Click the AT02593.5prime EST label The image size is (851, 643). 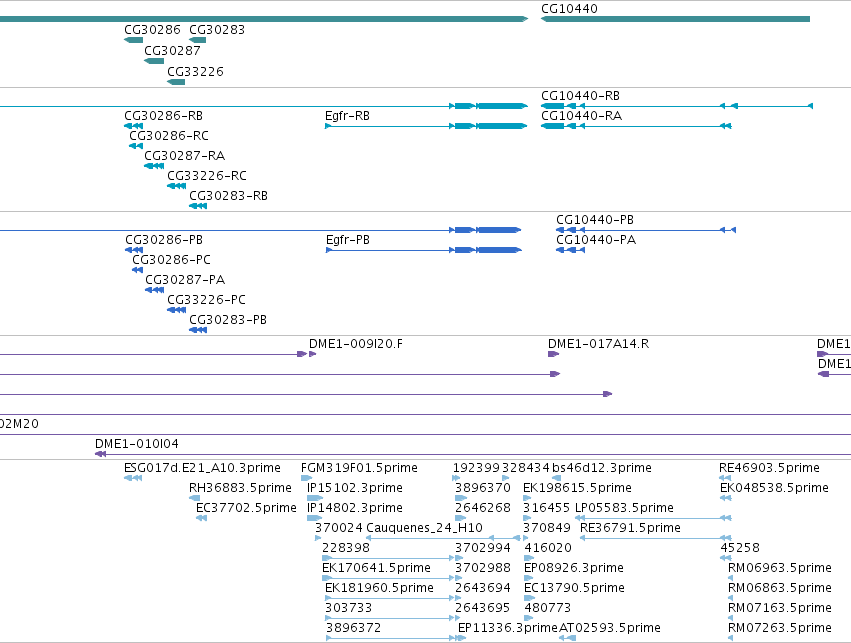tap(610, 628)
